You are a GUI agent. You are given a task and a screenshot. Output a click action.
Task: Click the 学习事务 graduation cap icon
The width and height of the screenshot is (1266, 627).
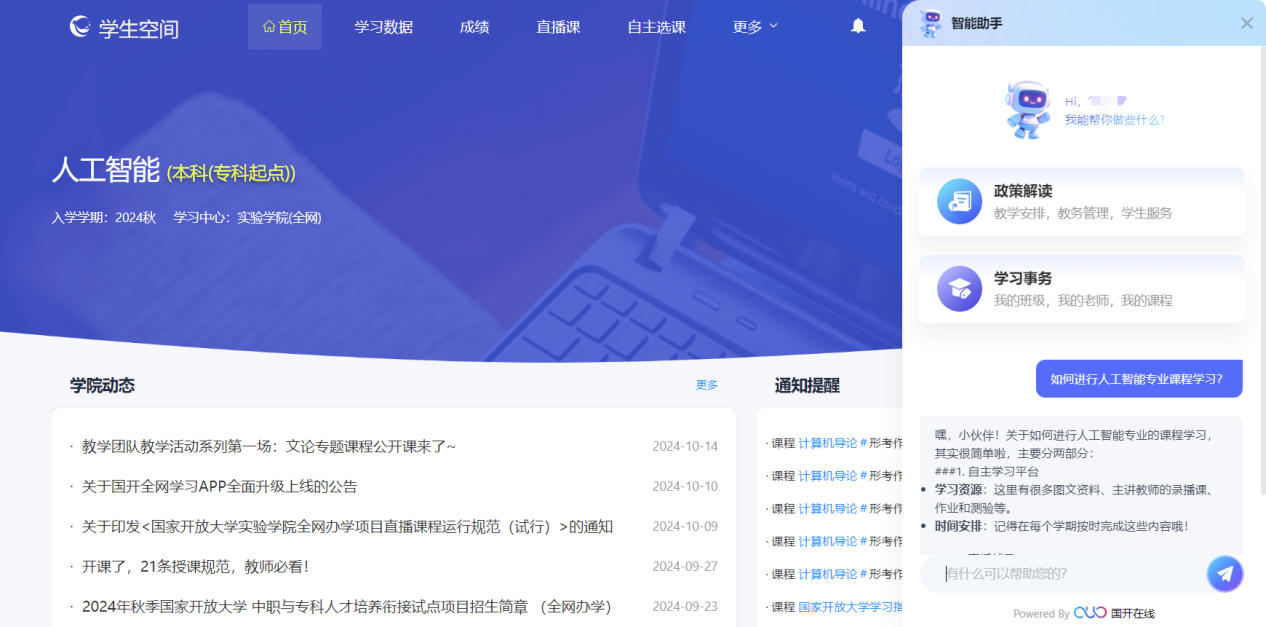point(959,289)
